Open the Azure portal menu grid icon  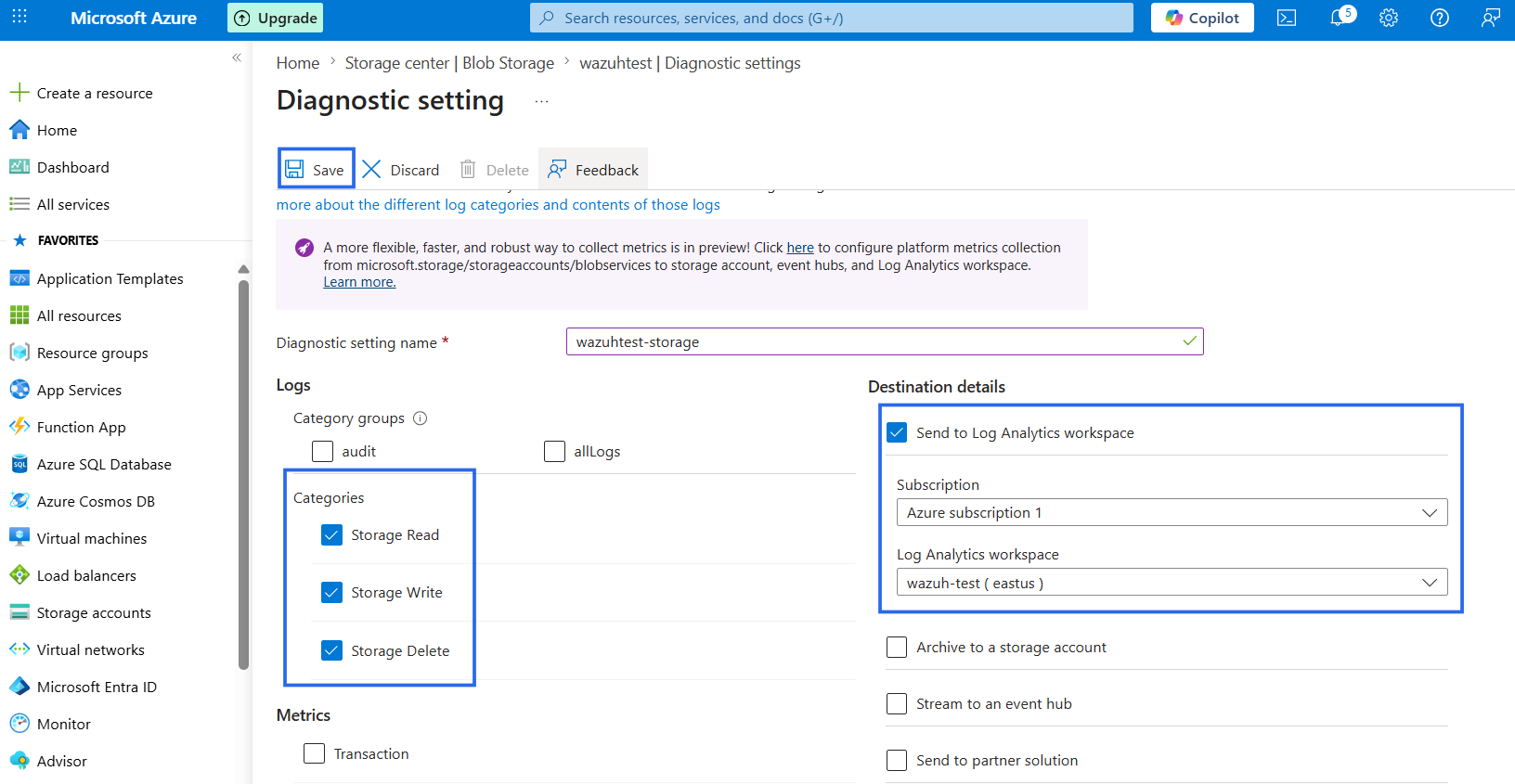point(19,17)
